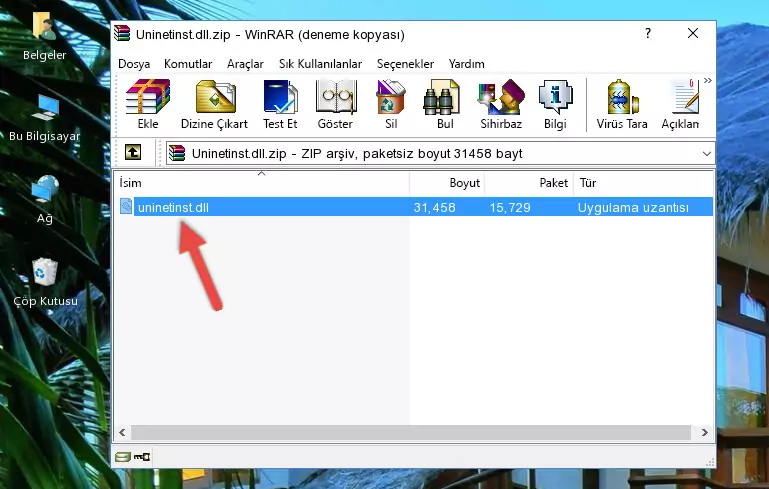Sort by the Tür column header
The width and height of the screenshot is (769, 489).
643,183
